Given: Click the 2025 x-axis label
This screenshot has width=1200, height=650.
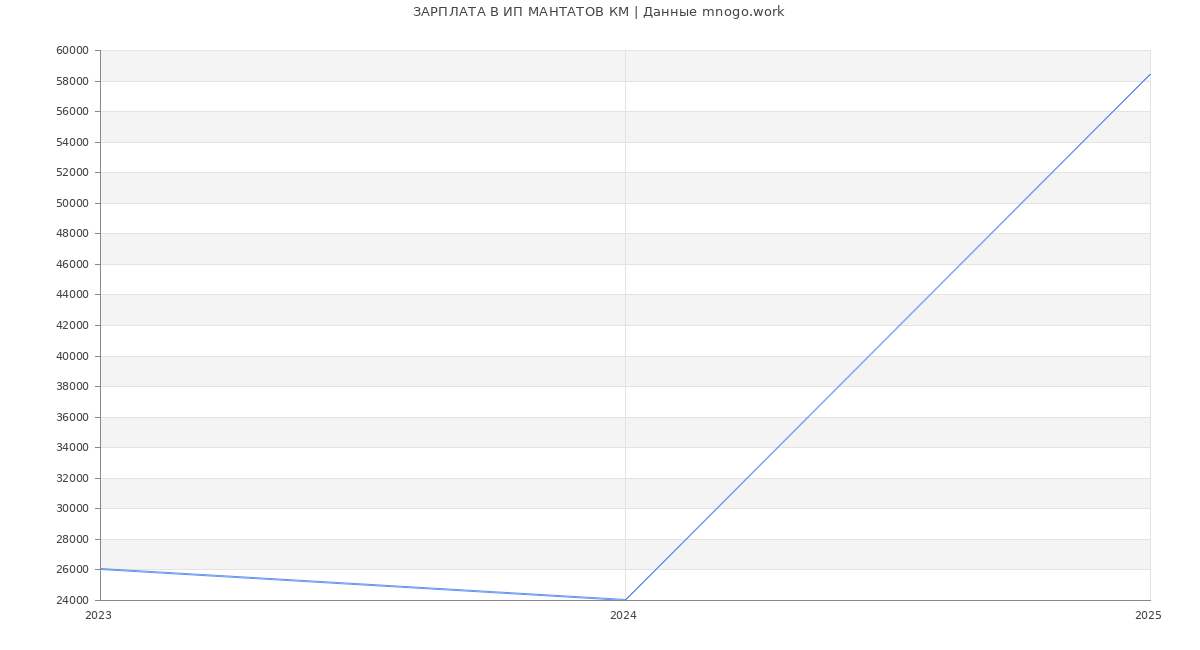Looking at the screenshot, I should point(1148,616).
